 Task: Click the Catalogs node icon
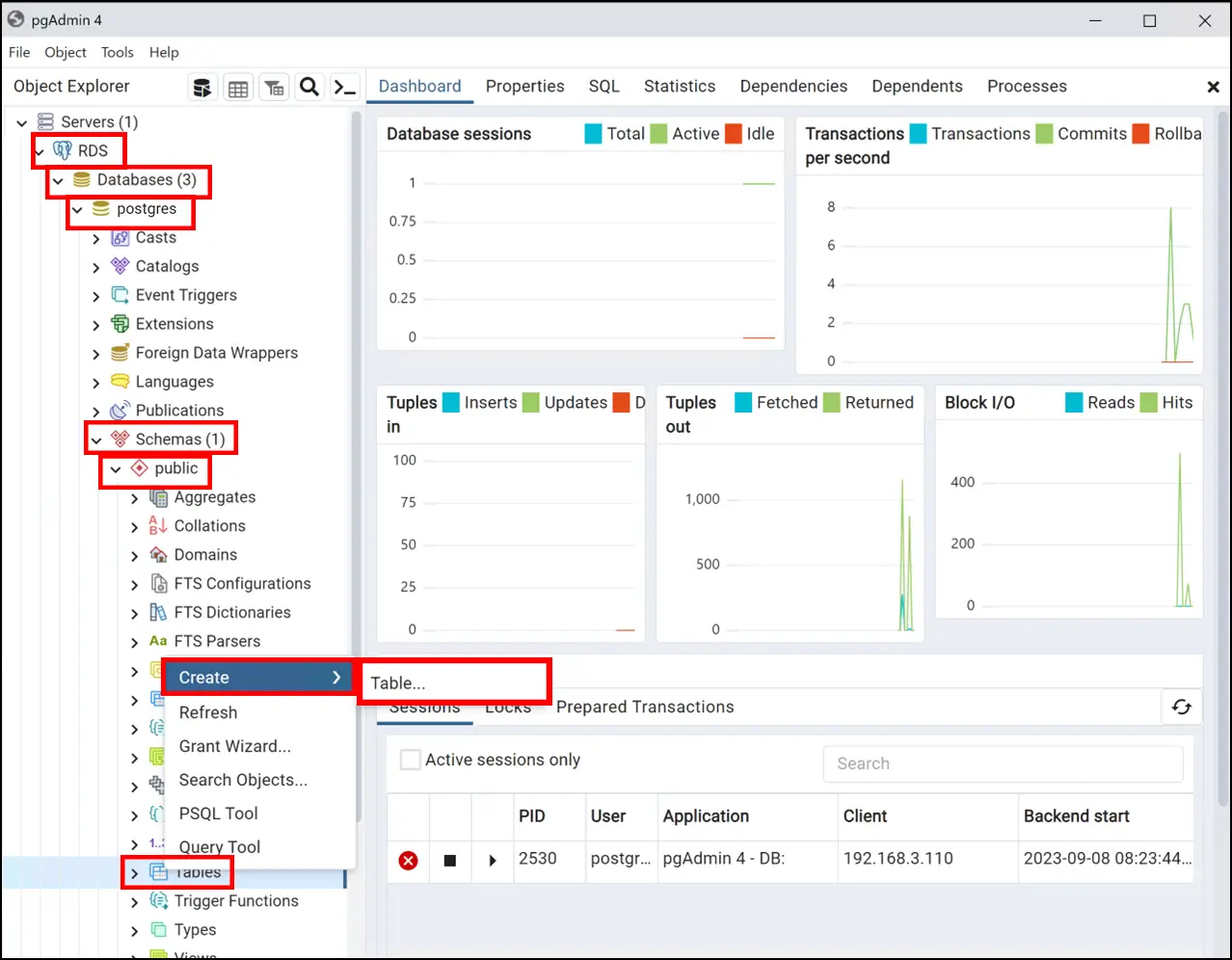[x=121, y=266]
